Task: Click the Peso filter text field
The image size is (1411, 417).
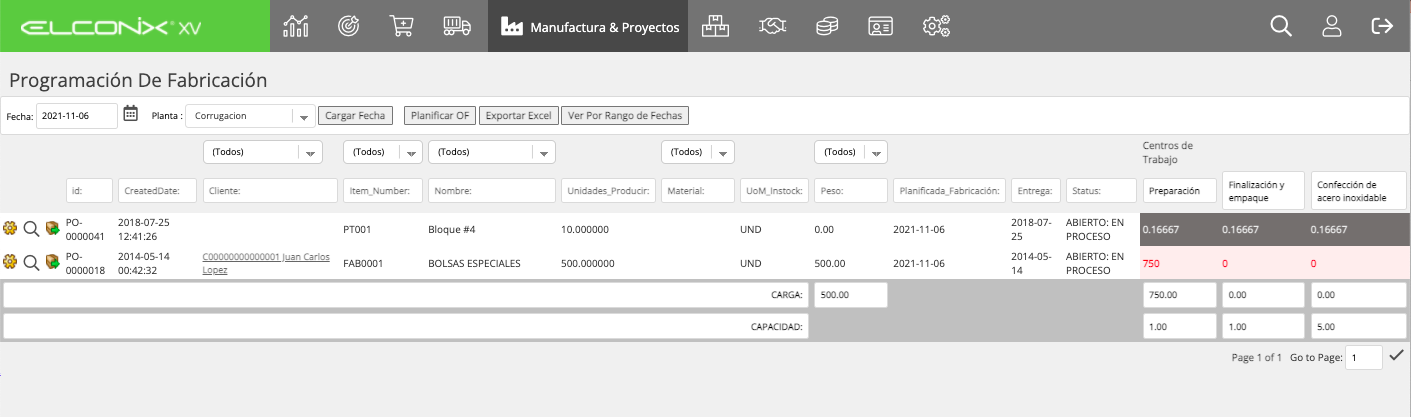Action: (851, 190)
